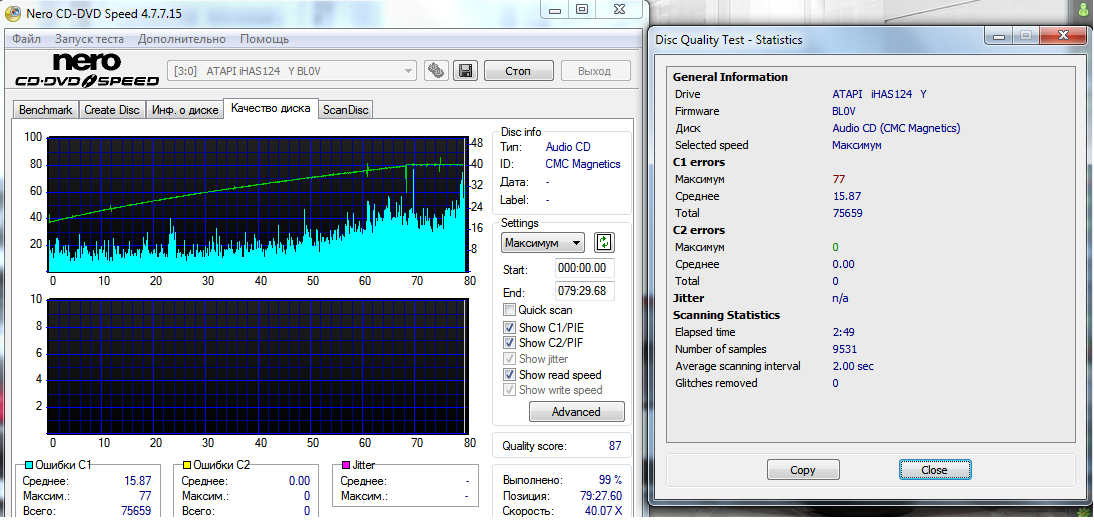The height and width of the screenshot is (520, 1094).
Task: Expand the ATAPI iHAS124 drive dropdown
Action: coord(408,71)
